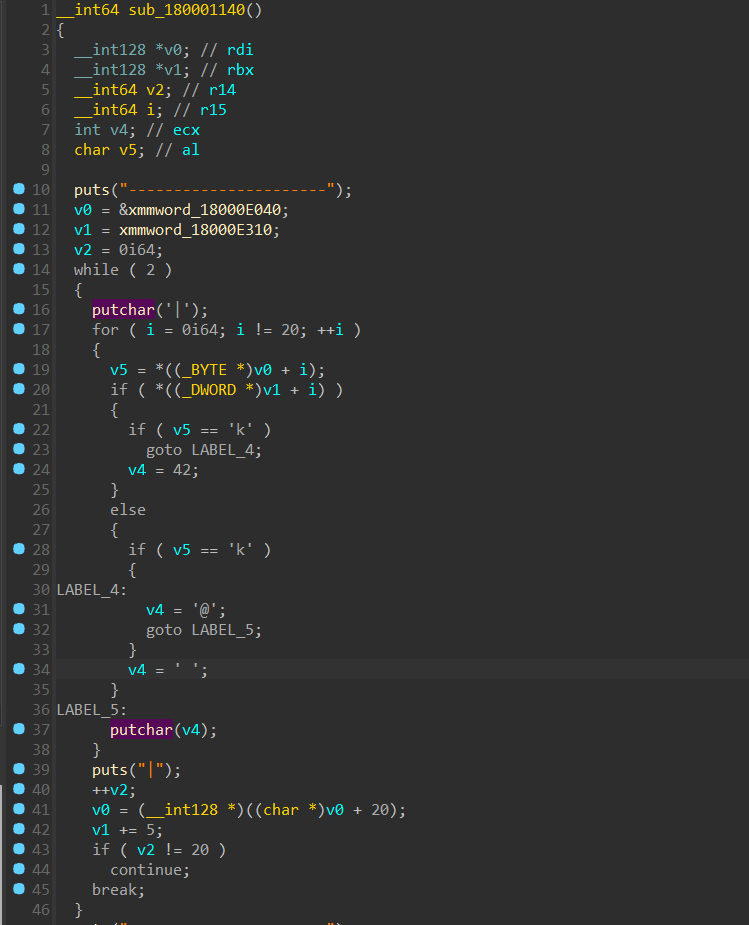Select for keyword on line 17
This screenshot has height=925, width=749.
point(105,330)
